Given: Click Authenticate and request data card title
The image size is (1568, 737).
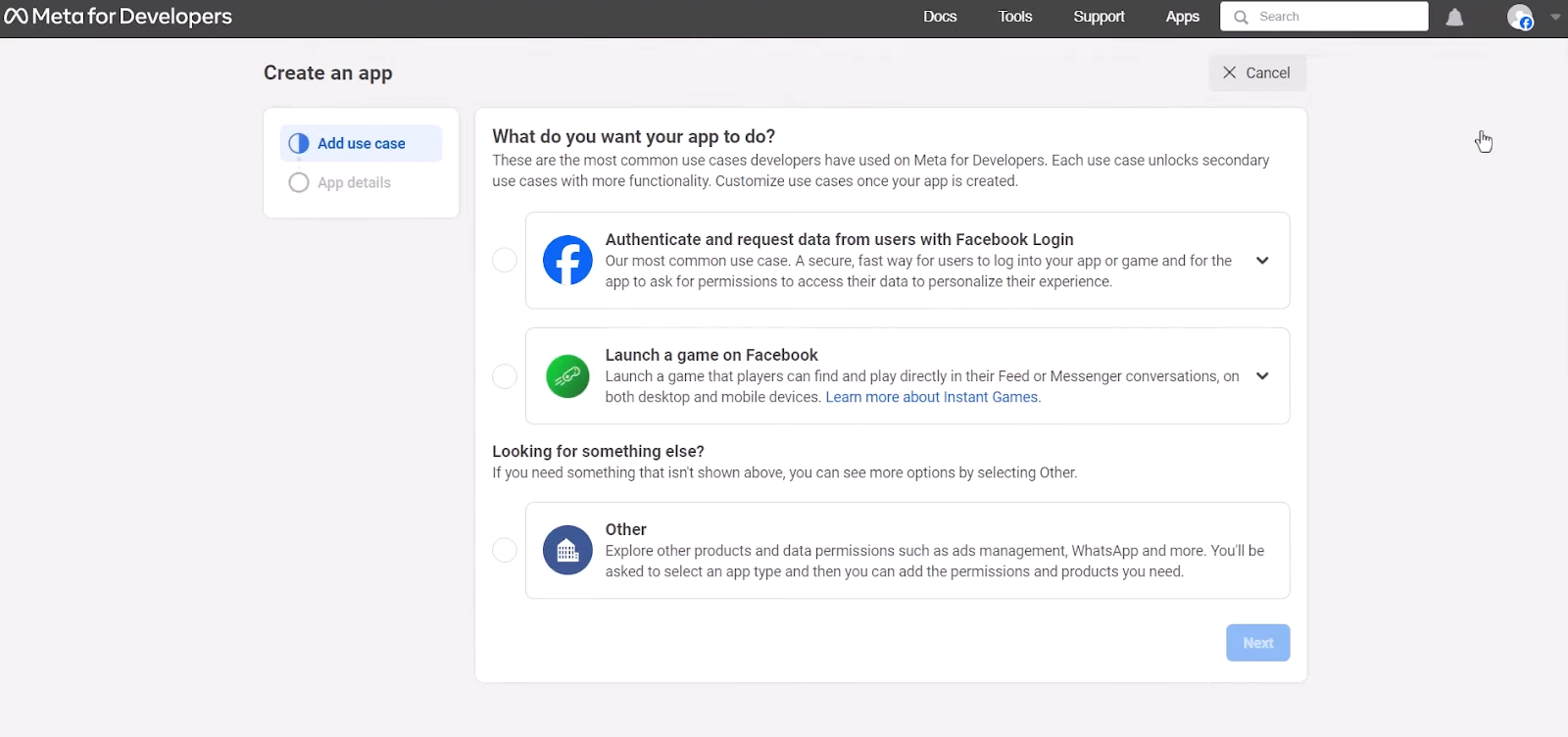Looking at the screenshot, I should coord(839,239).
